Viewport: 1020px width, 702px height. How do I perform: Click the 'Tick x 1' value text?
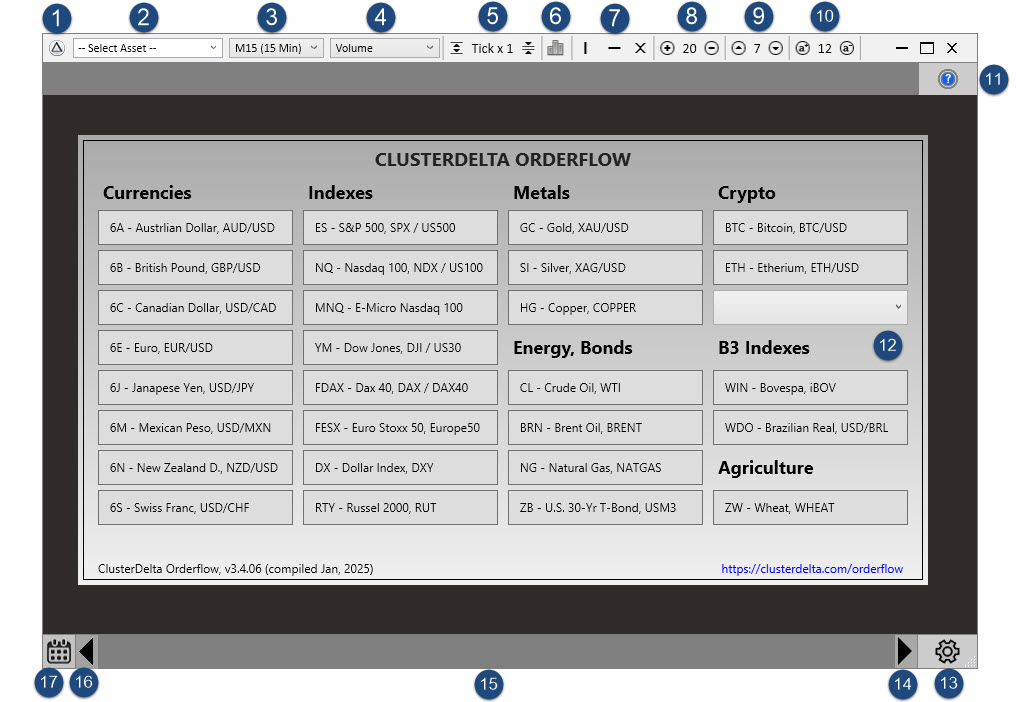pos(492,48)
